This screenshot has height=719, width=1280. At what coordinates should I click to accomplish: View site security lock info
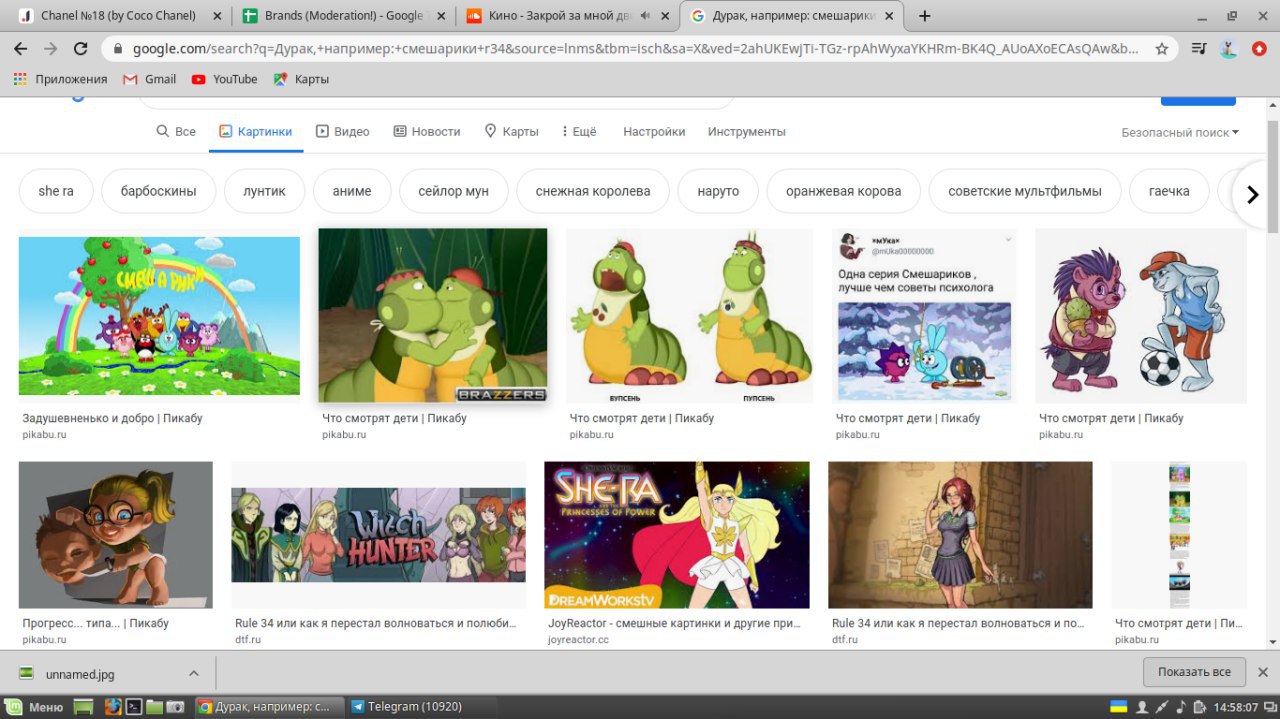[118, 48]
